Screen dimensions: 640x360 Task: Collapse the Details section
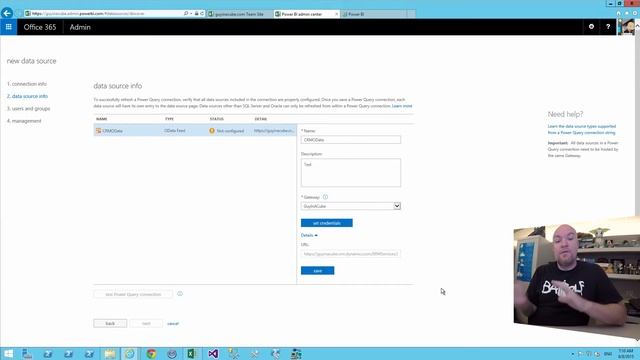pyautogui.click(x=309, y=235)
